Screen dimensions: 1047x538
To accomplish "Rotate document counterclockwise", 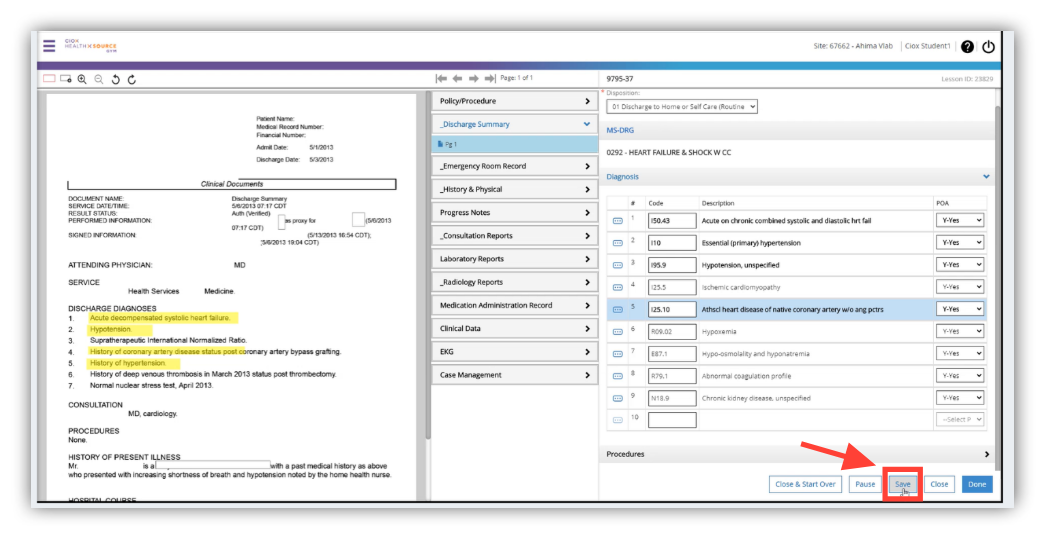I will [x=115, y=78].
